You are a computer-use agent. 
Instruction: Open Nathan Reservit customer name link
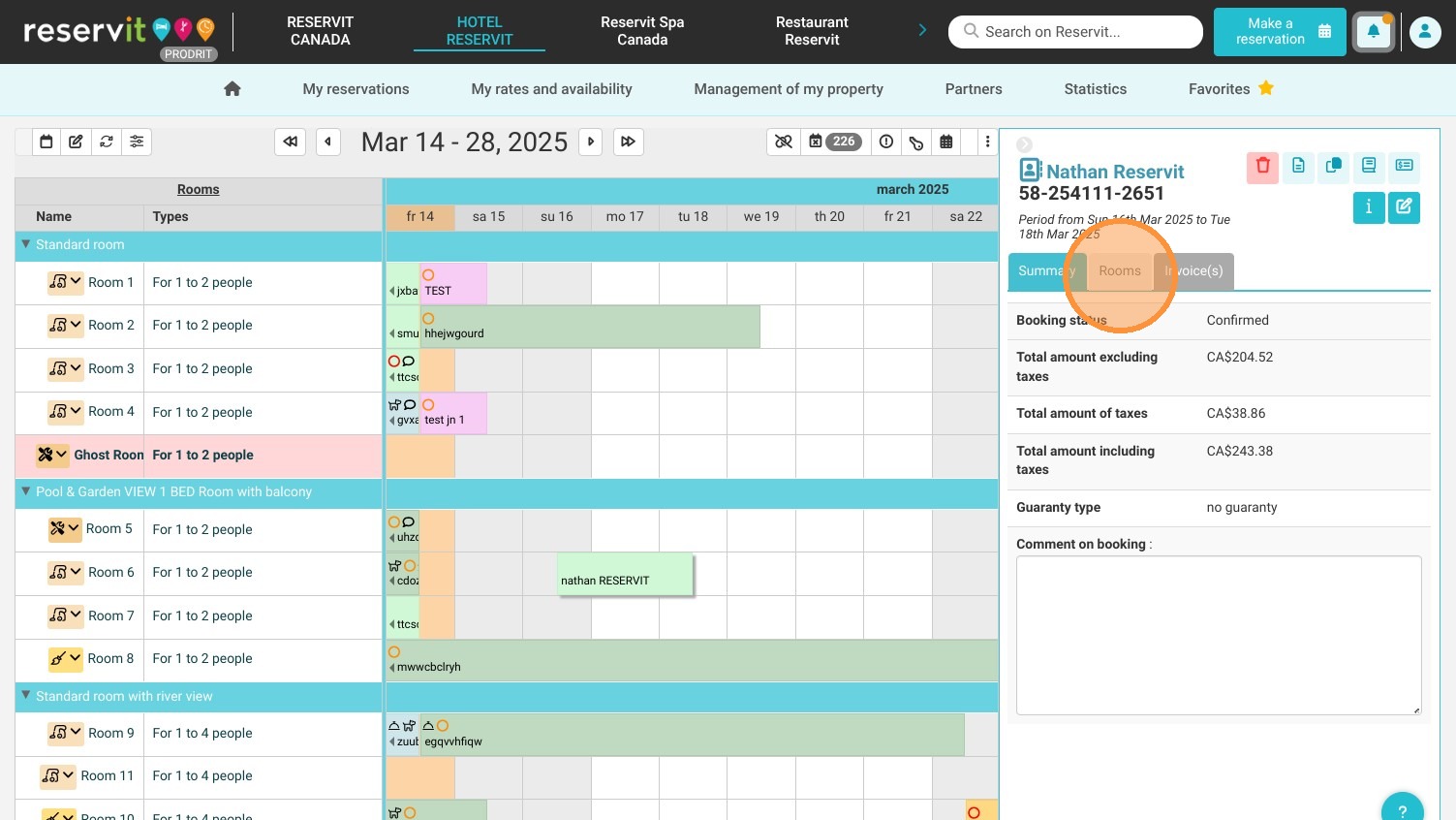[x=1115, y=172]
